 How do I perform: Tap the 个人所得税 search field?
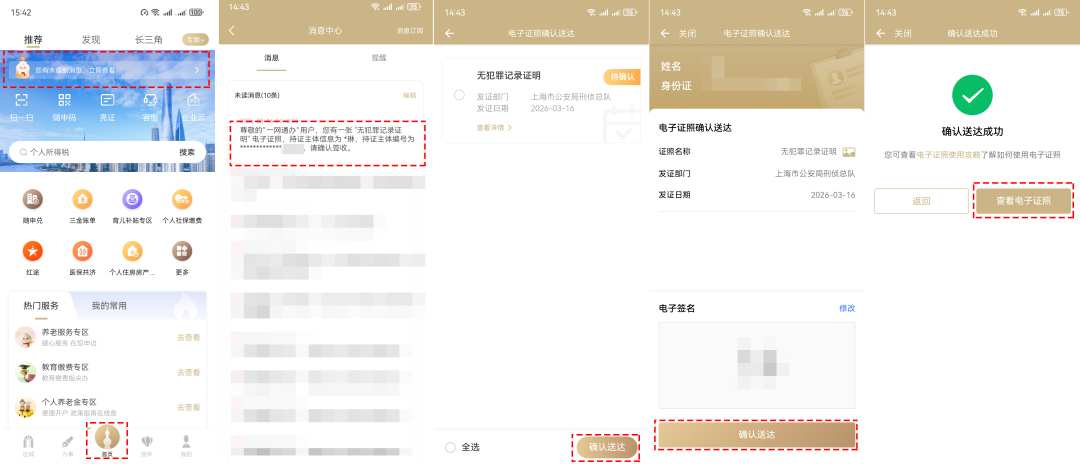click(90, 152)
